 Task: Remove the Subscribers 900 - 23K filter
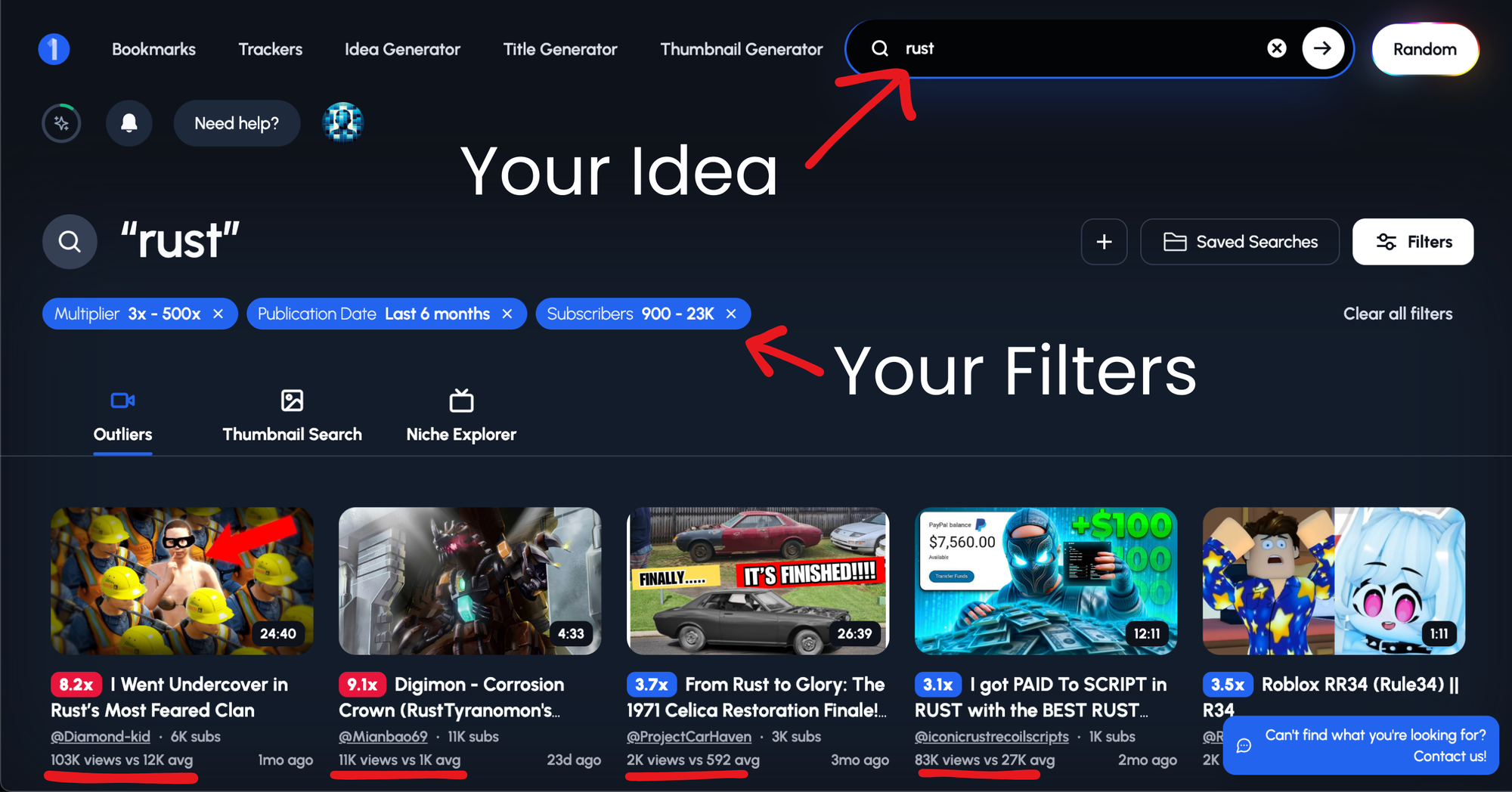pos(731,314)
